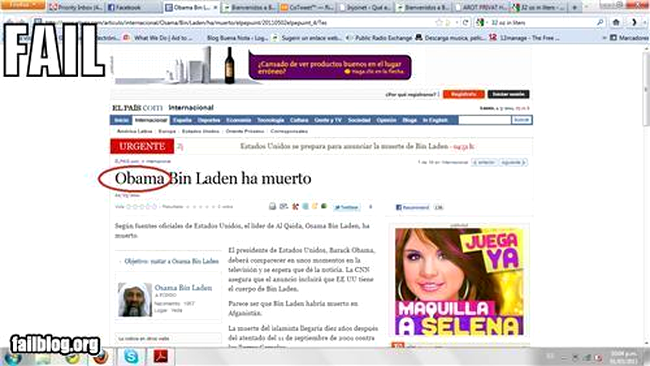Click the search magnifier icon in toolbar
Image resolution: width=650 pixels, height=366 pixels.
point(600,23)
